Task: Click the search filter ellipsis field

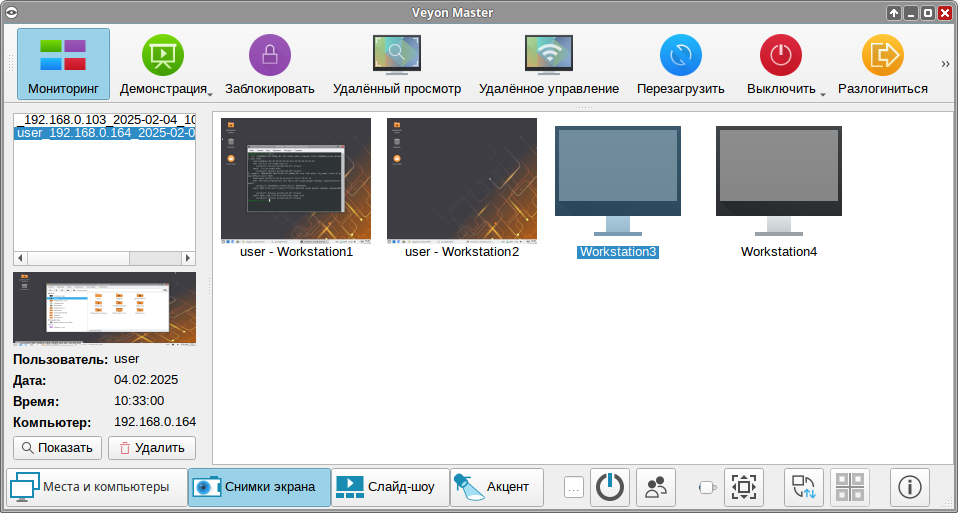Action: pyautogui.click(x=574, y=487)
